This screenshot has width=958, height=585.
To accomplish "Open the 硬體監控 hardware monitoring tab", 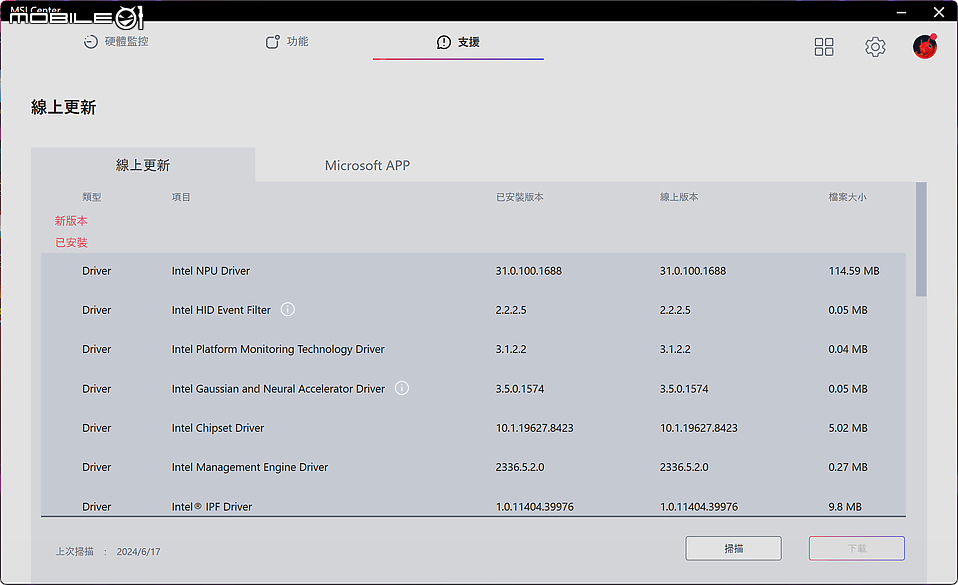I will tap(116, 42).
